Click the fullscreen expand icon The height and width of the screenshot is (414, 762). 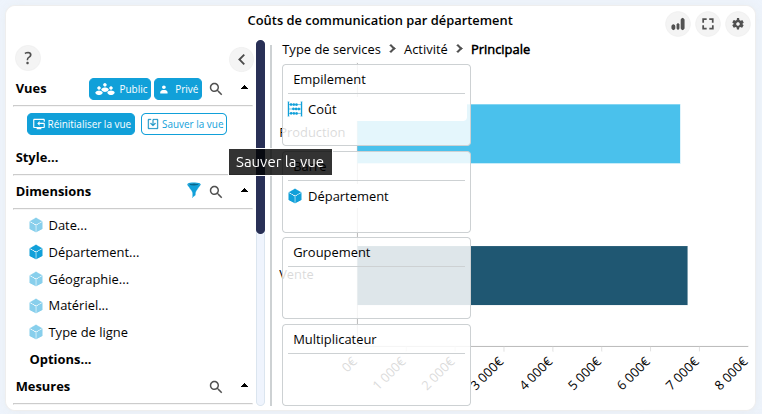[708, 24]
